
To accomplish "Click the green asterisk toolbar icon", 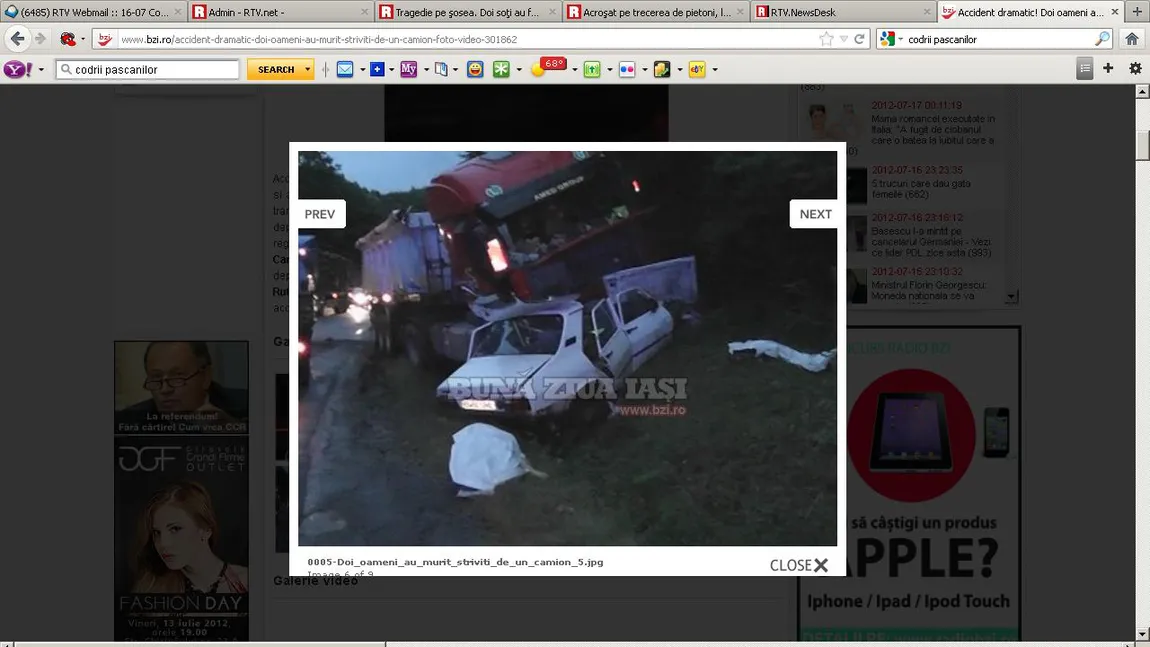I will tap(501, 69).
